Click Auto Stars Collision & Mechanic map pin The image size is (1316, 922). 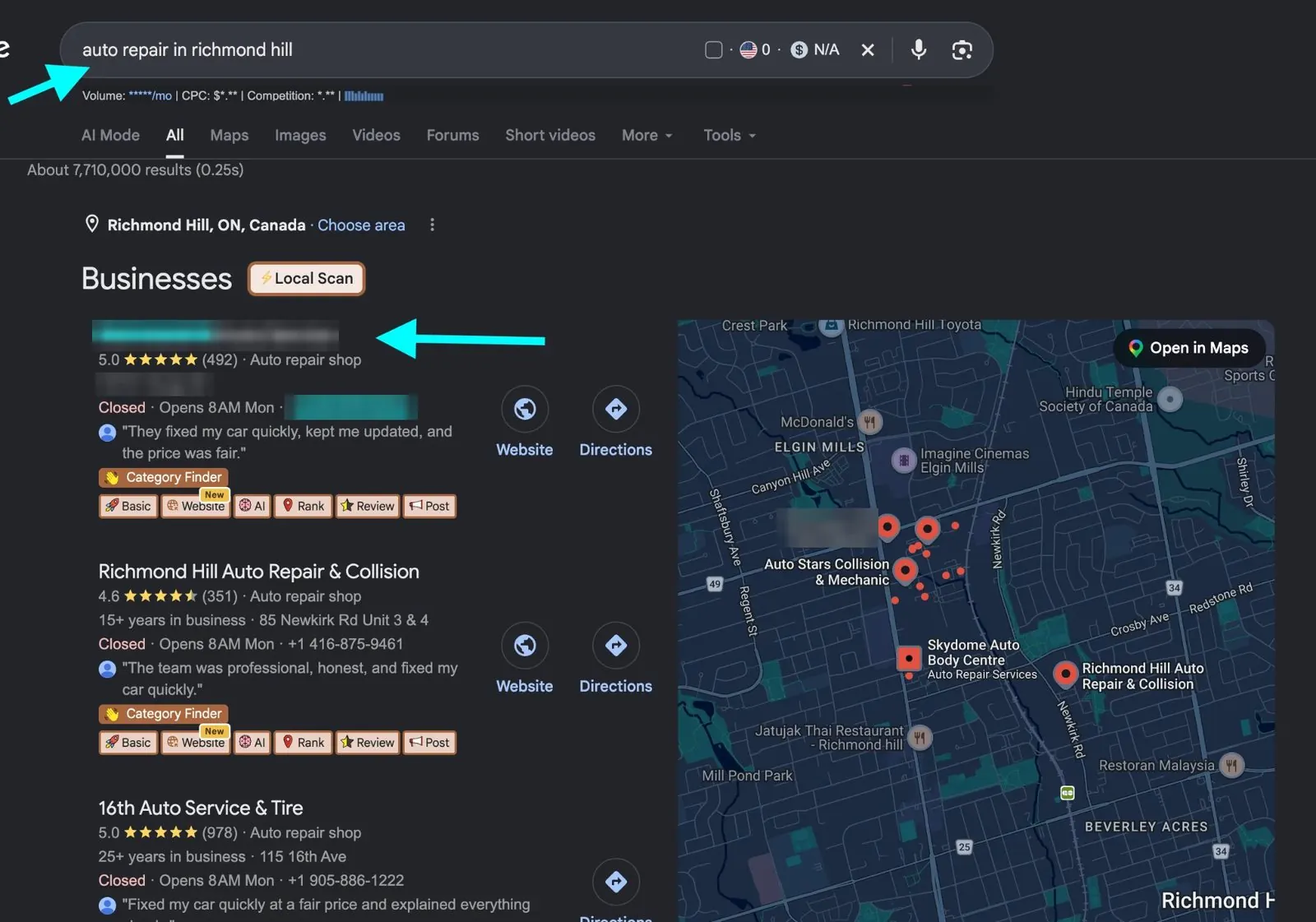(905, 569)
